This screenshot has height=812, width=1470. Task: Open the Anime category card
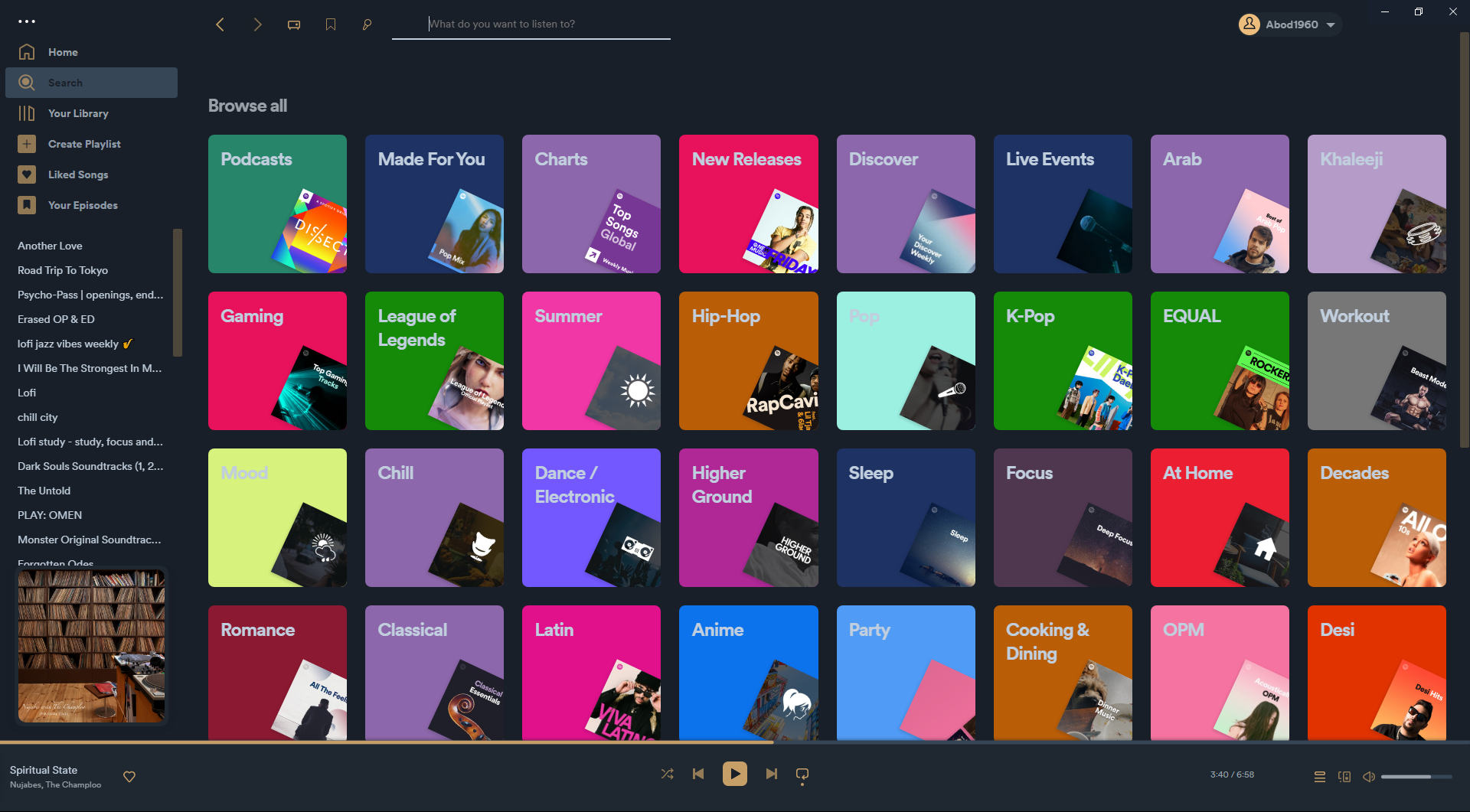click(748, 673)
